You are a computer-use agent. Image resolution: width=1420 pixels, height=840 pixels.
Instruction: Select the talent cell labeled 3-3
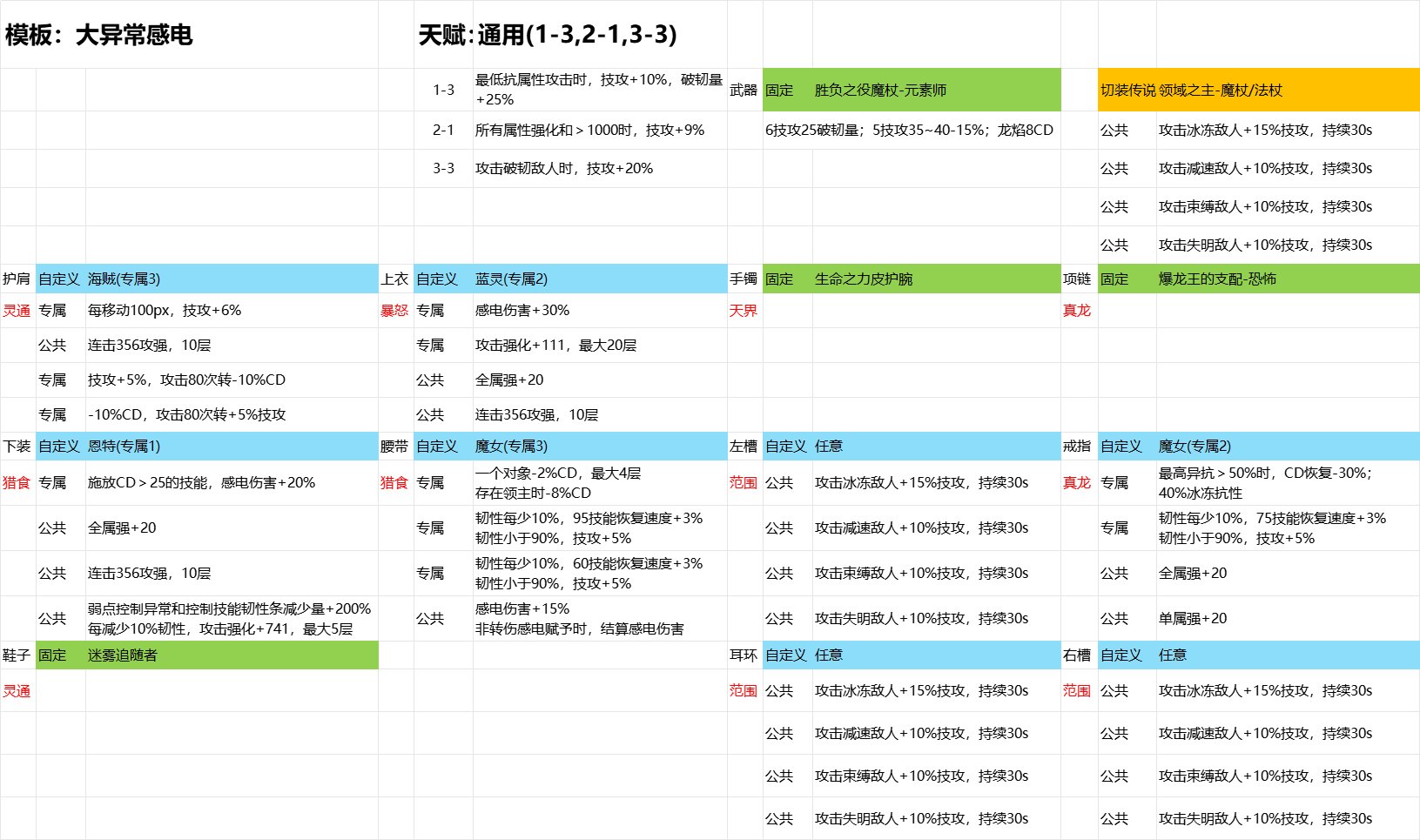(443, 168)
